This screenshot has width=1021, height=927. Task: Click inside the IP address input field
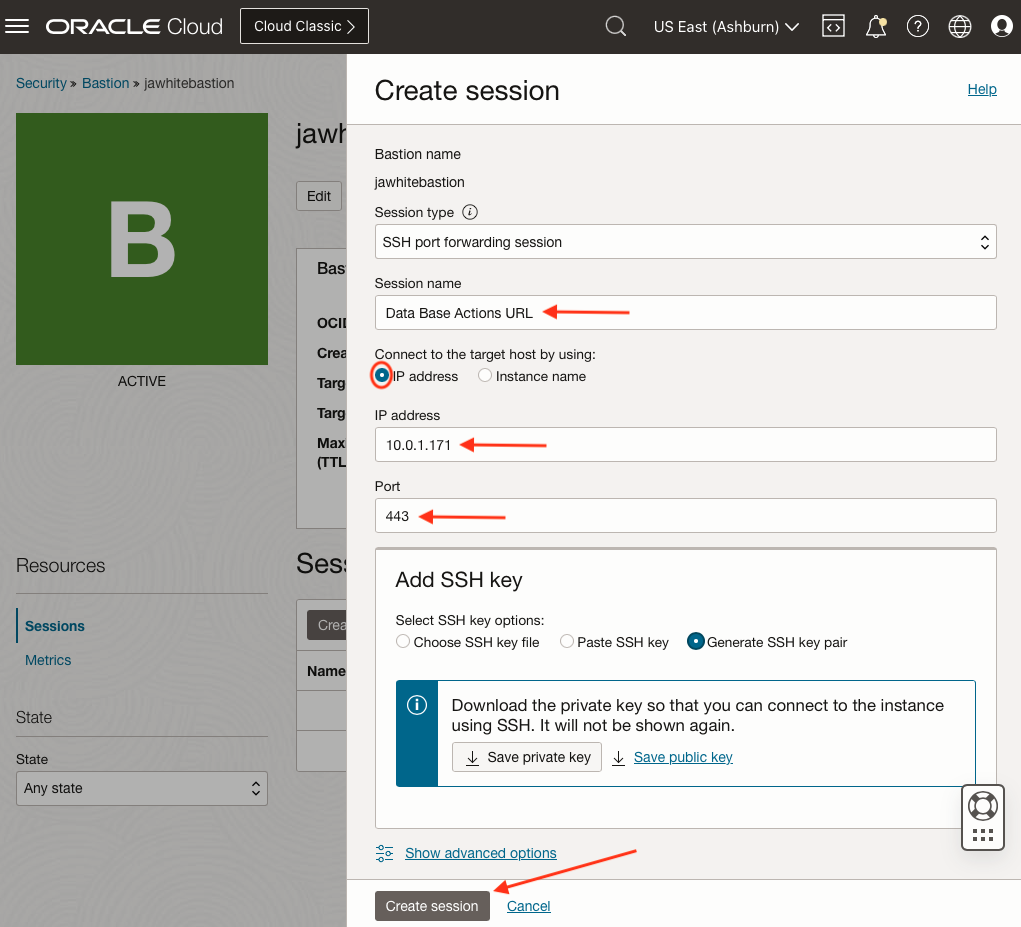tap(685, 445)
